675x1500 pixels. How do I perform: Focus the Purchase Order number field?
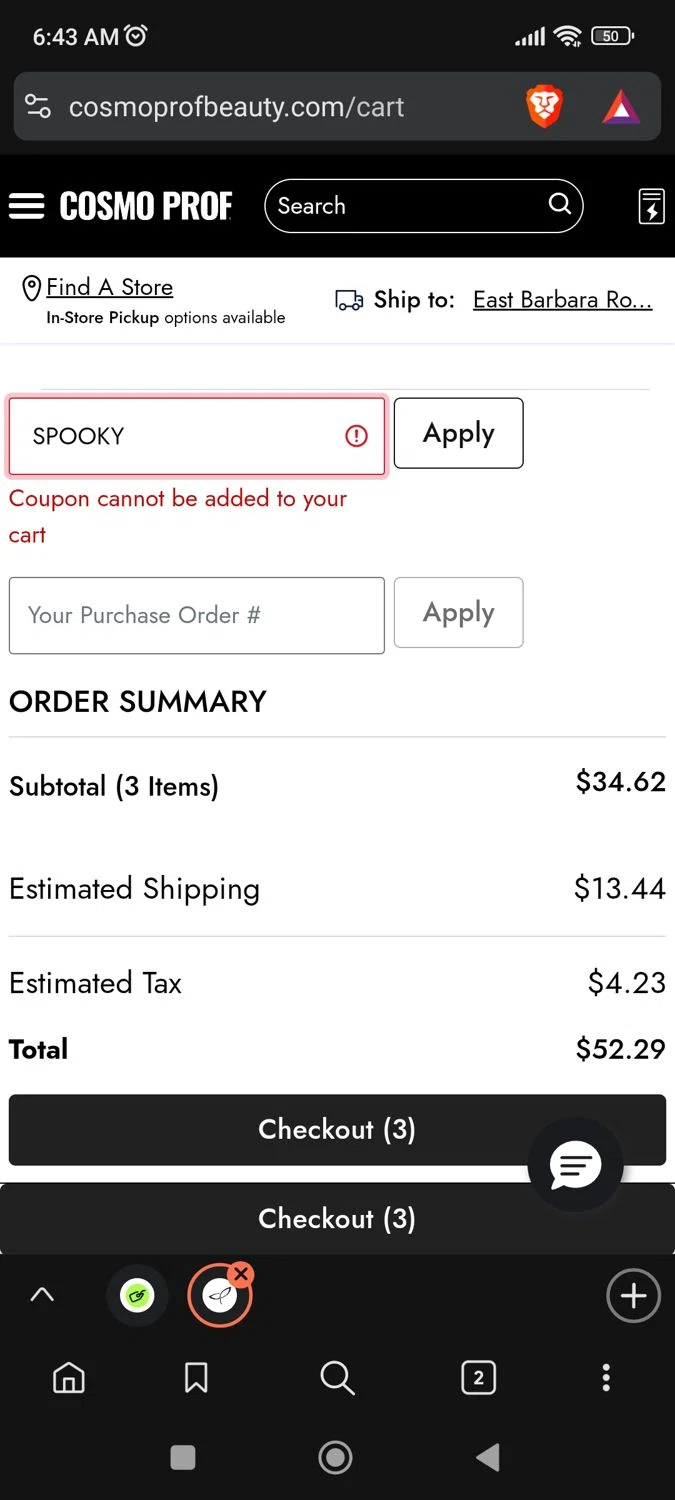pos(196,615)
